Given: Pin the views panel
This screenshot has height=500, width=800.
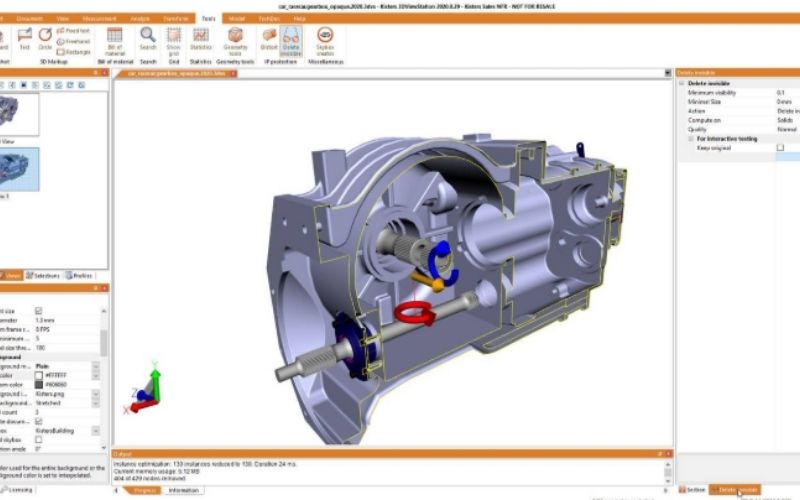Looking at the screenshot, I should point(95,73).
